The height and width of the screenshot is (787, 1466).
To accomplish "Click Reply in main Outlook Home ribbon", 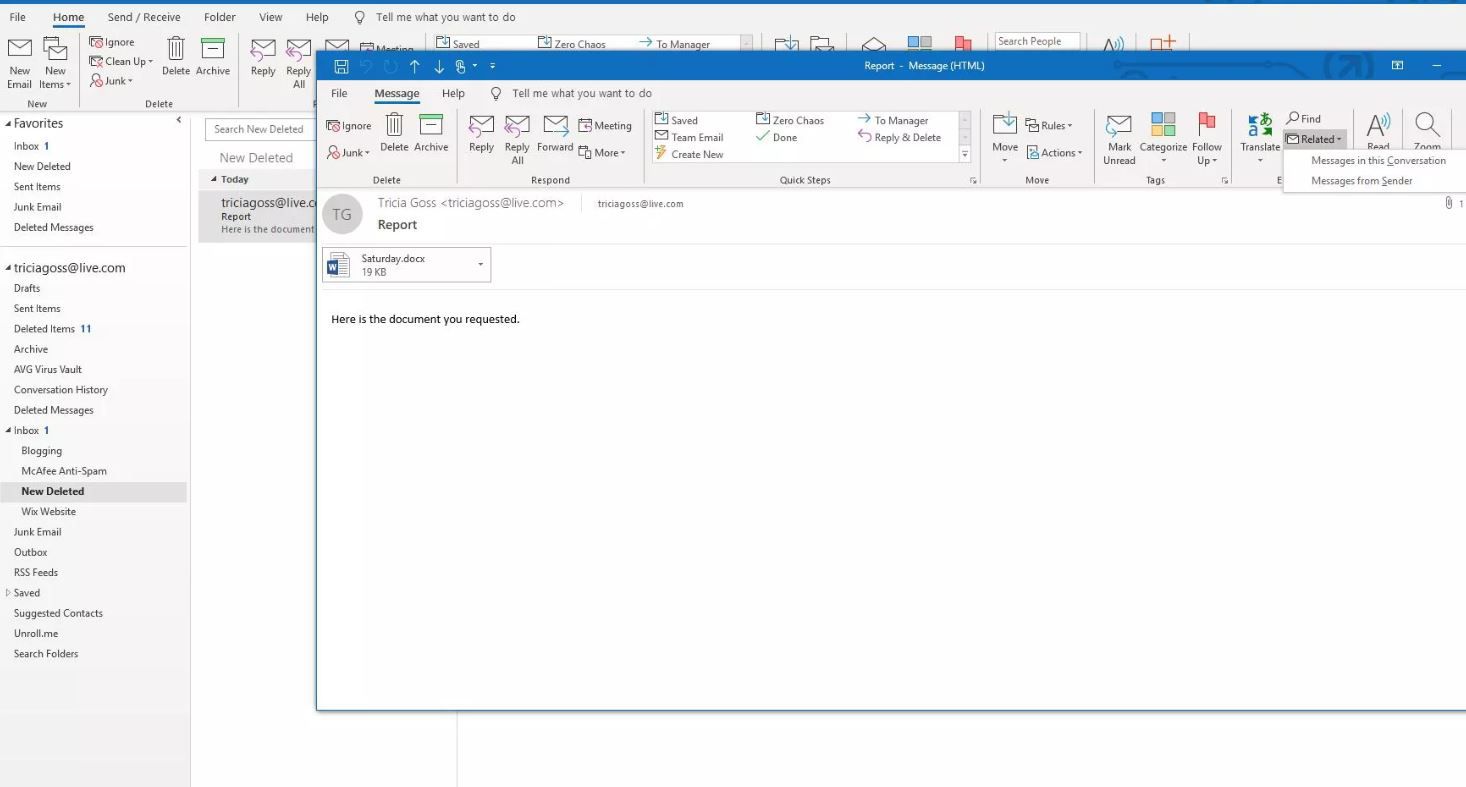I will point(263,57).
